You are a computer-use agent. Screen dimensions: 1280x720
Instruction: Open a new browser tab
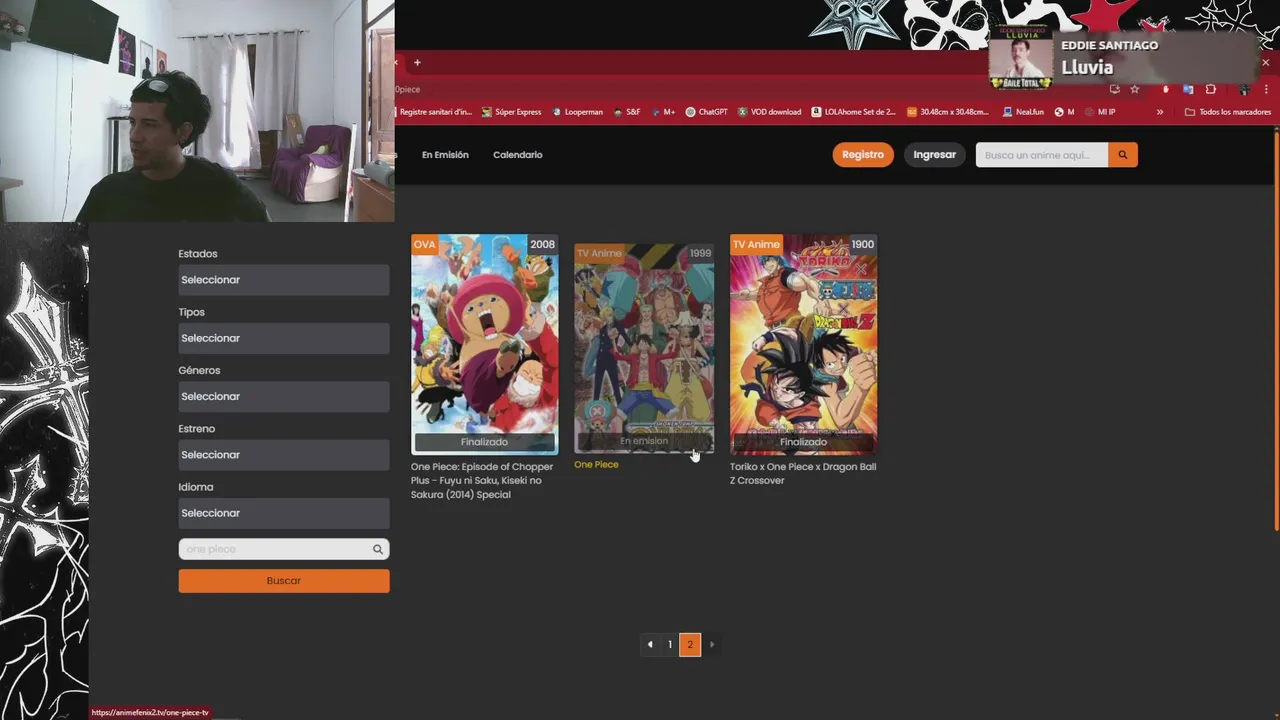coord(417,63)
